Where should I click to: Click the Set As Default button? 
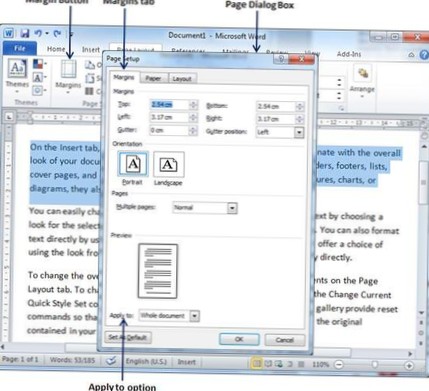tap(128, 337)
